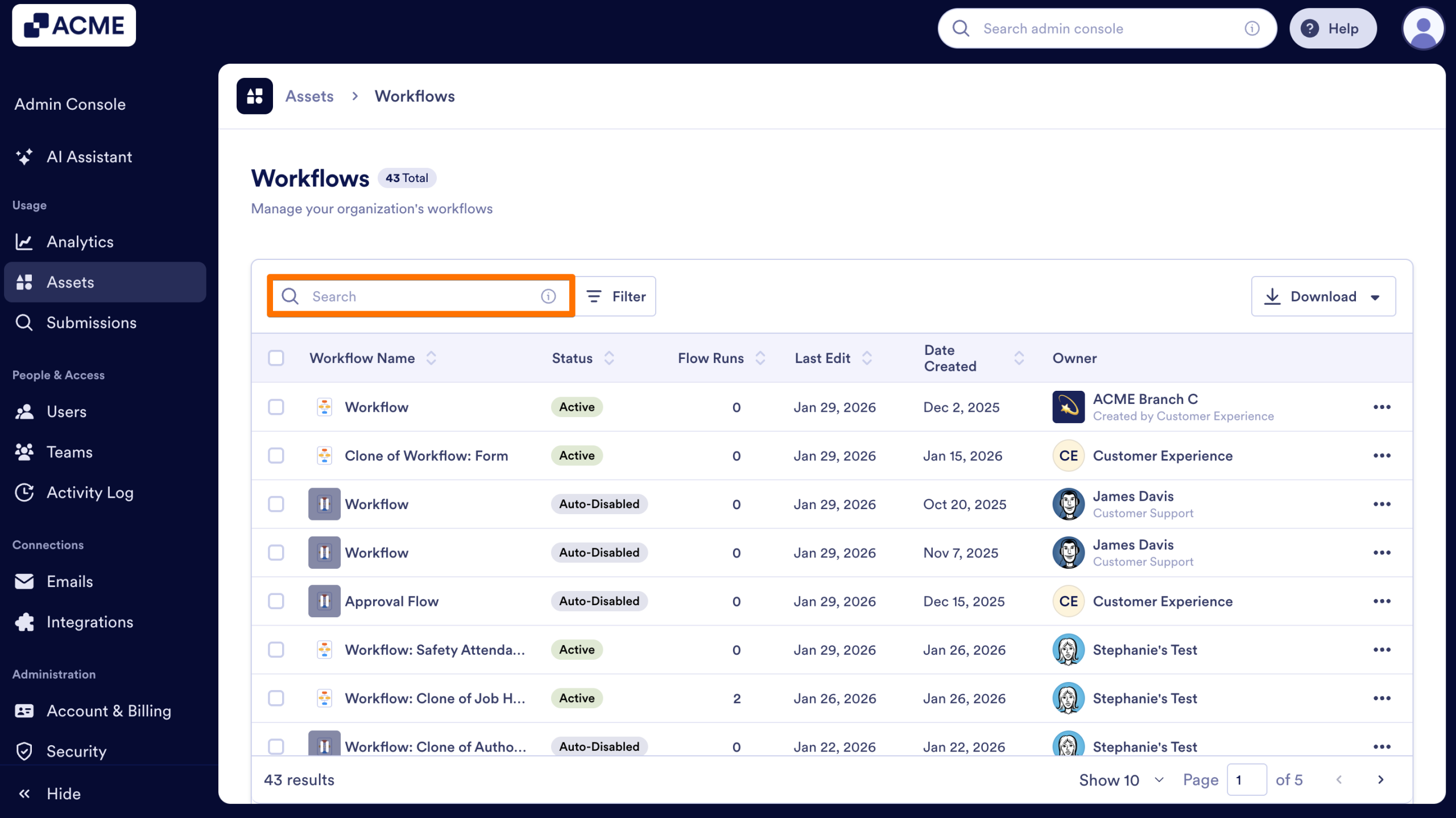The height and width of the screenshot is (818, 1456).
Task: Open the Activity Log
Action: 90,493
